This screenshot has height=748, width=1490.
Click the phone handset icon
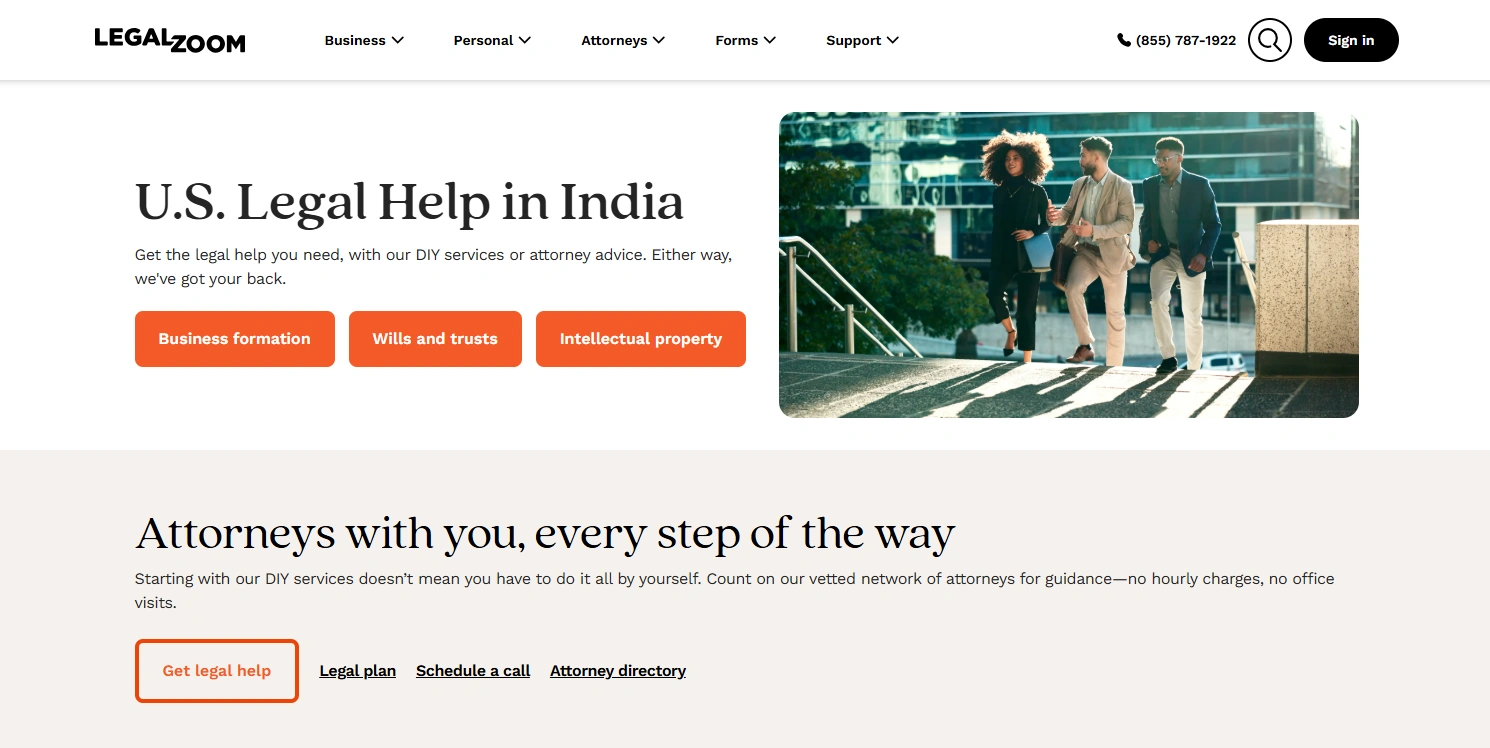pyautogui.click(x=1124, y=40)
